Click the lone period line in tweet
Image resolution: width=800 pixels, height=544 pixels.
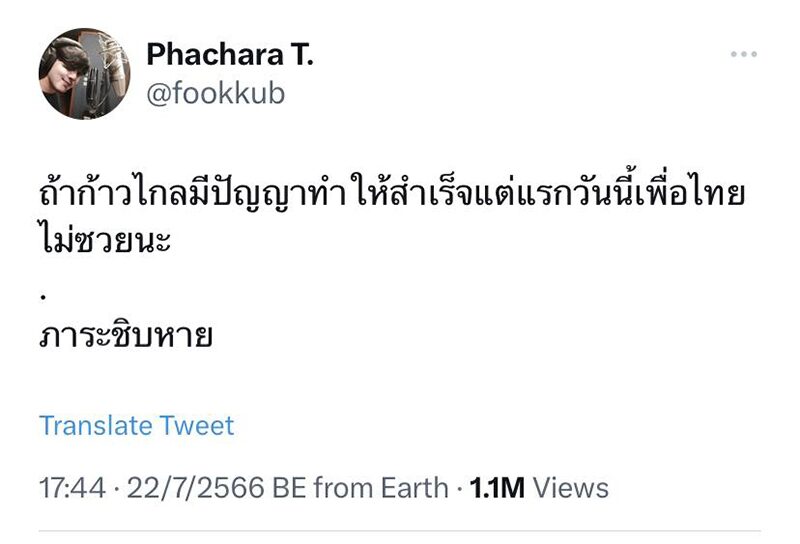[x=43, y=297]
